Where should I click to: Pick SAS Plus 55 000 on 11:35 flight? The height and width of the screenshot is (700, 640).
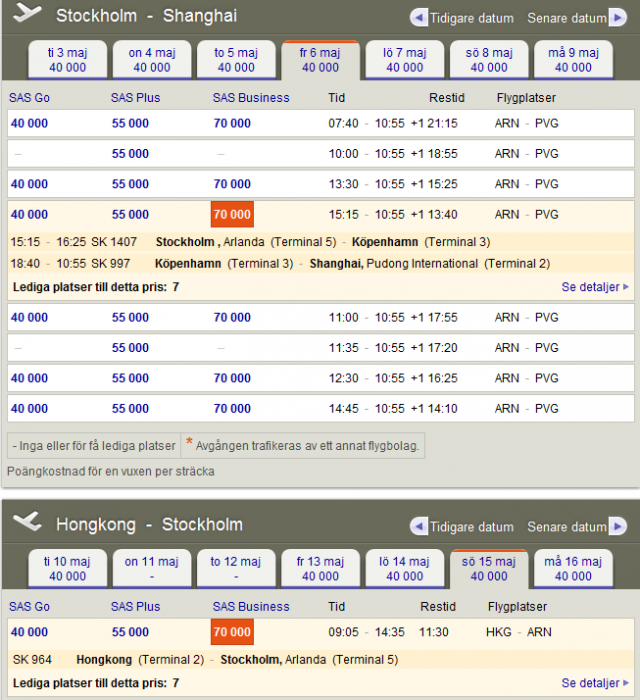(130, 348)
